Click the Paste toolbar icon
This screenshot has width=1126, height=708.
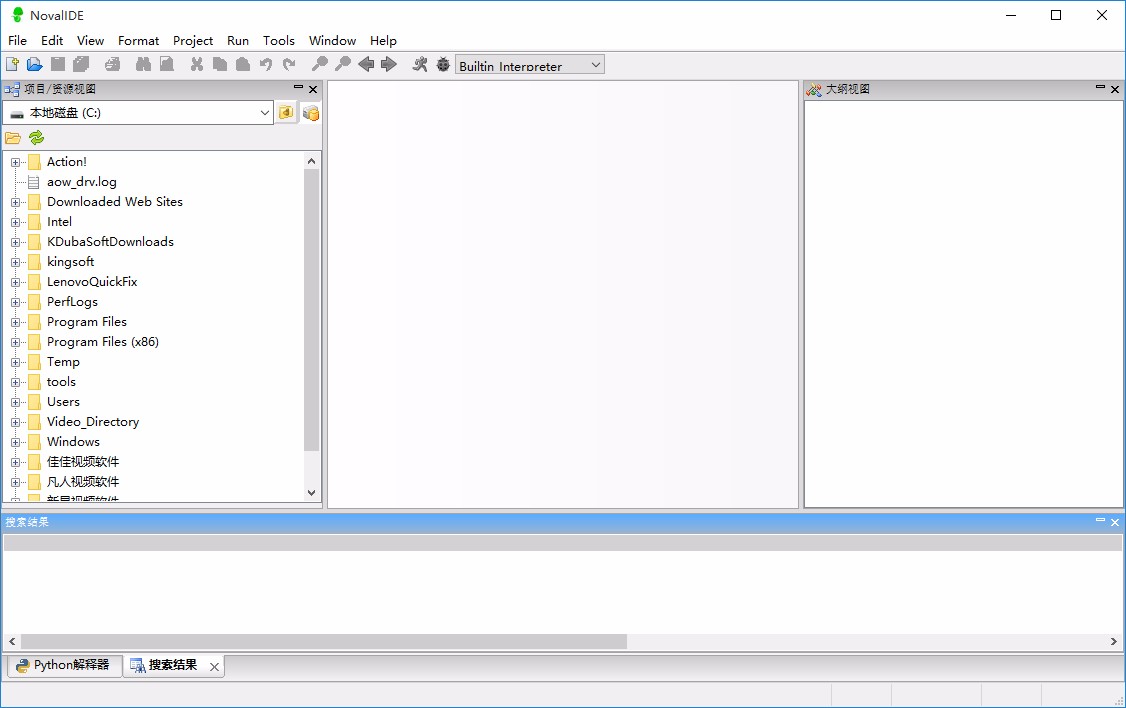click(x=243, y=65)
